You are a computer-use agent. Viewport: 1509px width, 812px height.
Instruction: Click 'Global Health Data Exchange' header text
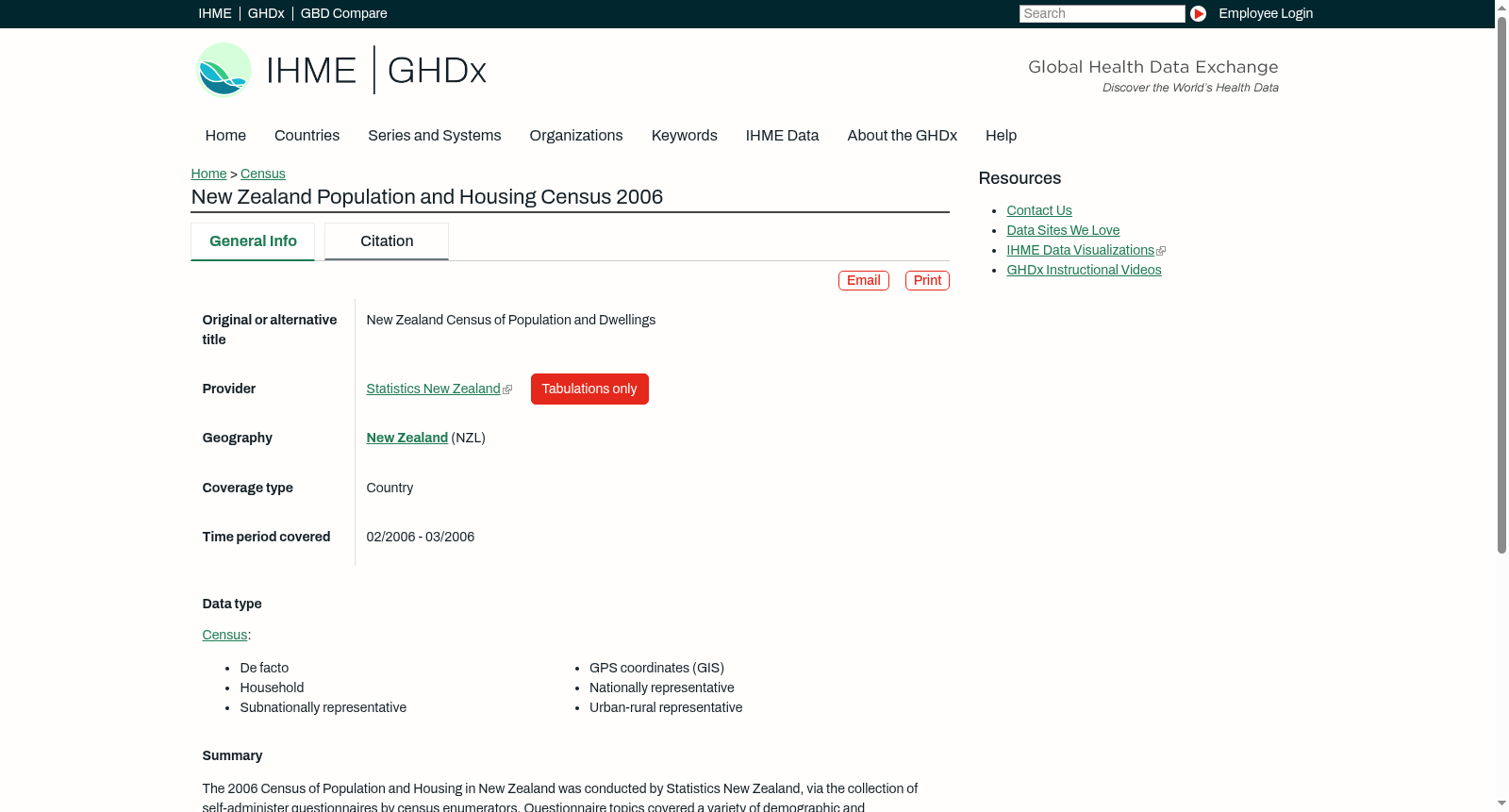coord(1152,67)
